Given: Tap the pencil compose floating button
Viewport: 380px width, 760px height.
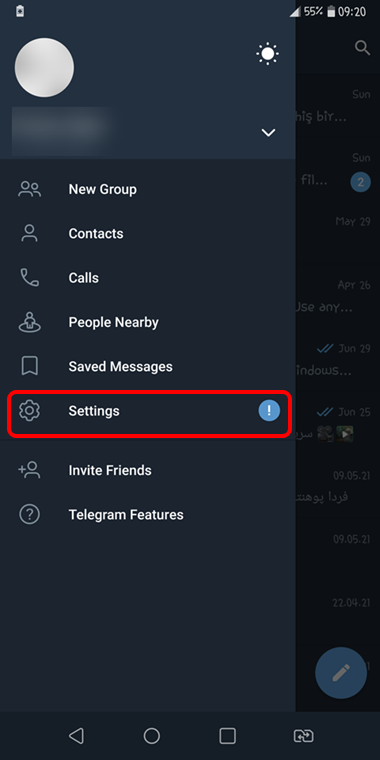Looking at the screenshot, I should 341,673.
